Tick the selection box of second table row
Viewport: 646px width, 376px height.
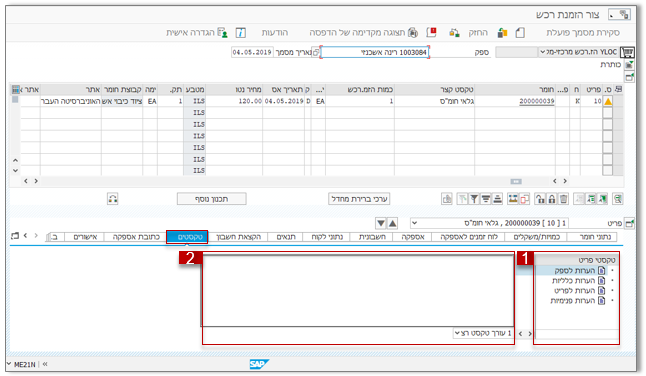(x=607, y=113)
